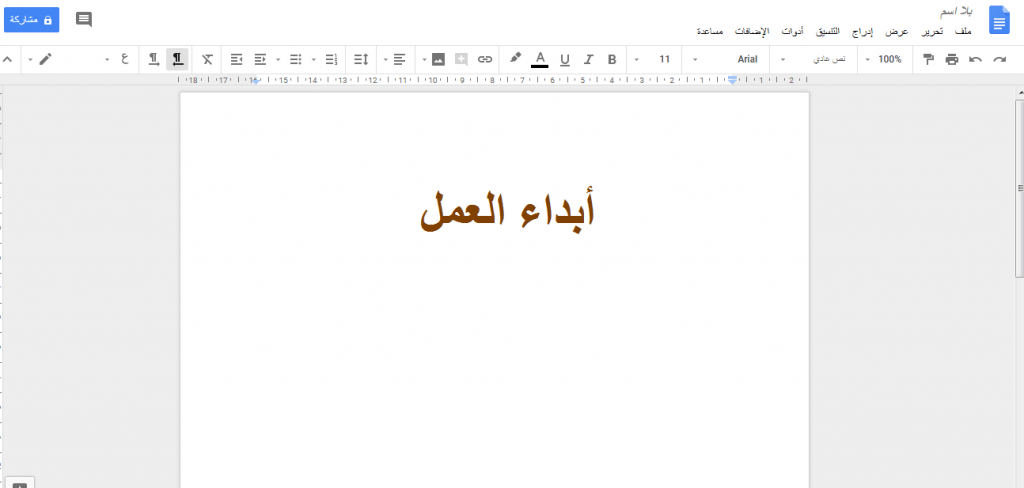The image size is (1024, 488).
Task: Add a comment using plus bubble
Action: click(x=461, y=59)
